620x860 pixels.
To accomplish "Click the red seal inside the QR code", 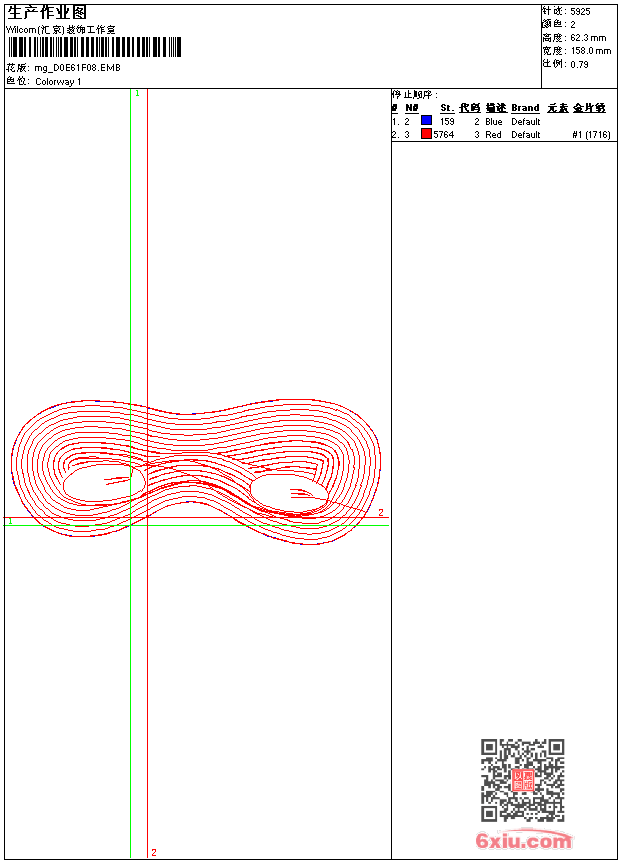I will pyautogui.click(x=522, y=781).
